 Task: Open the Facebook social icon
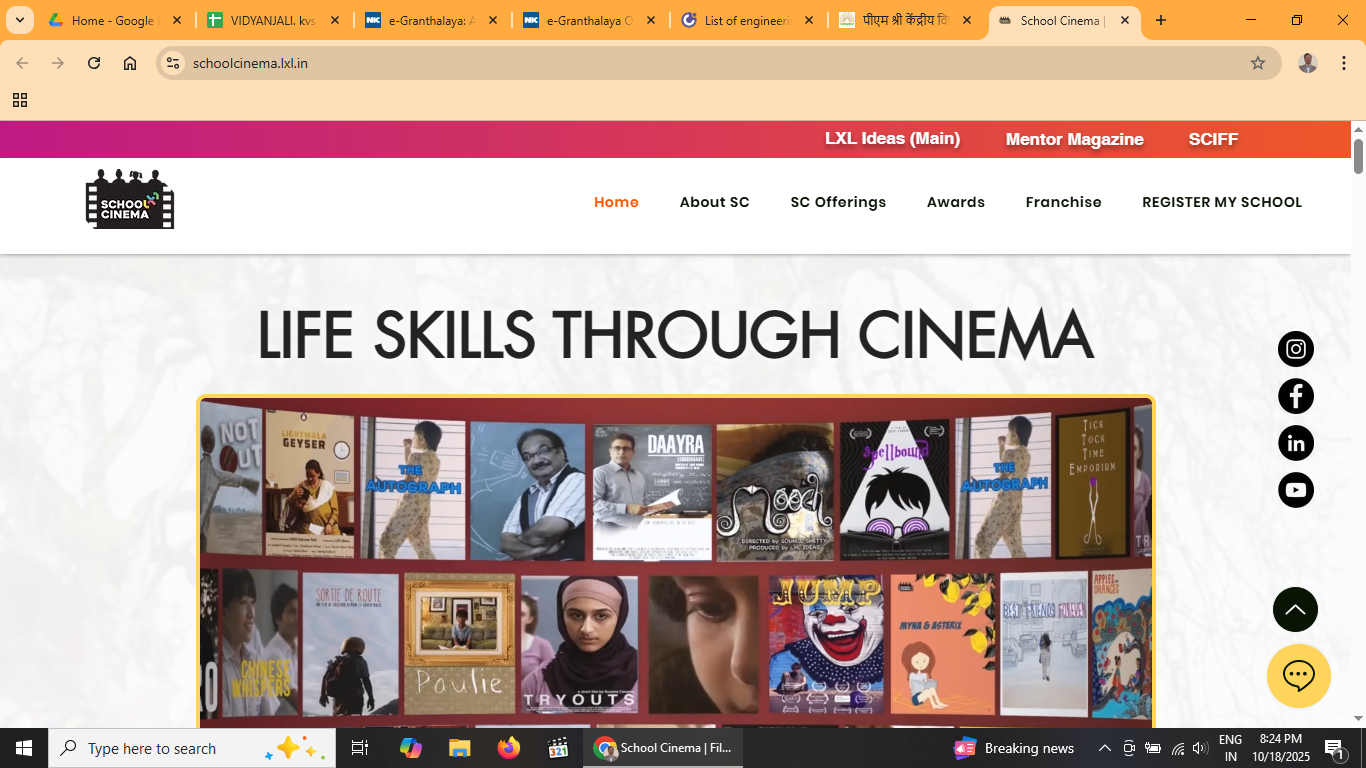(1295, 396)
